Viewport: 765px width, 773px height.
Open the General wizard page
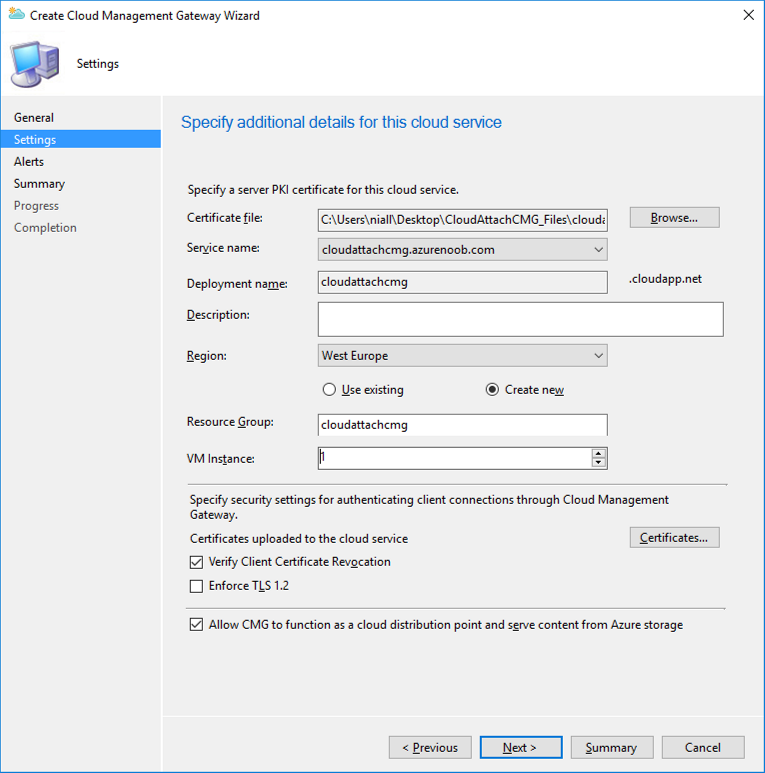tap(34, 117)
